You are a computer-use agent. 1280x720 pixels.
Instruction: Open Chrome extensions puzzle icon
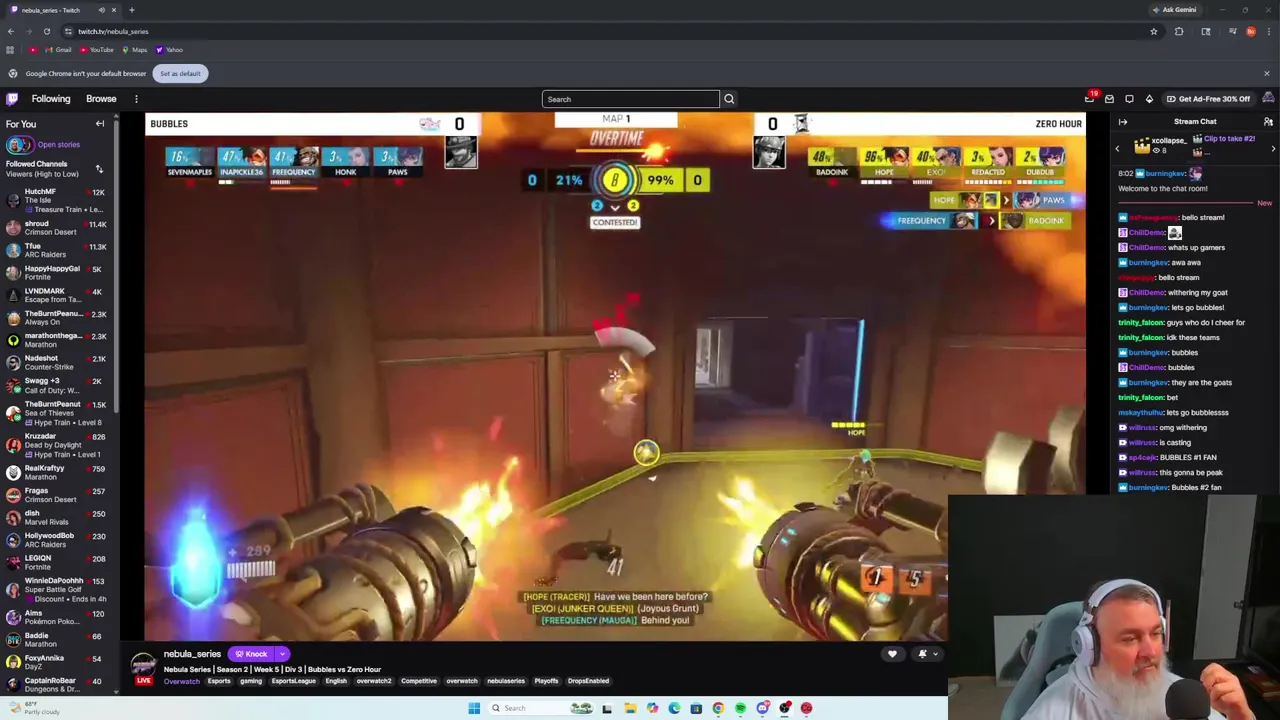coord(1179,31)
